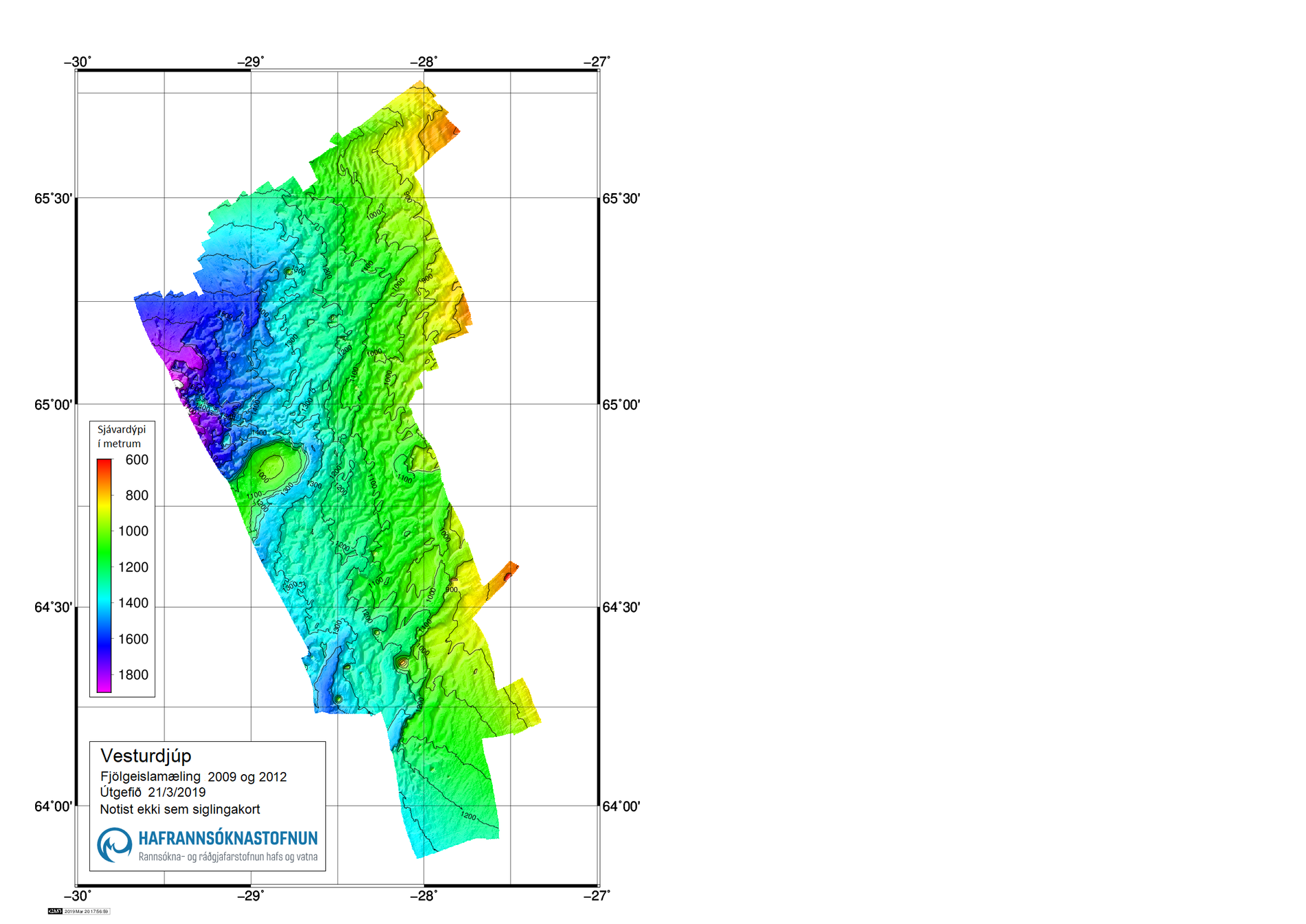The width and height of the screenshot is (1306, 924).
Task: Click the bottom −27° longitude label
Action: 597,895
